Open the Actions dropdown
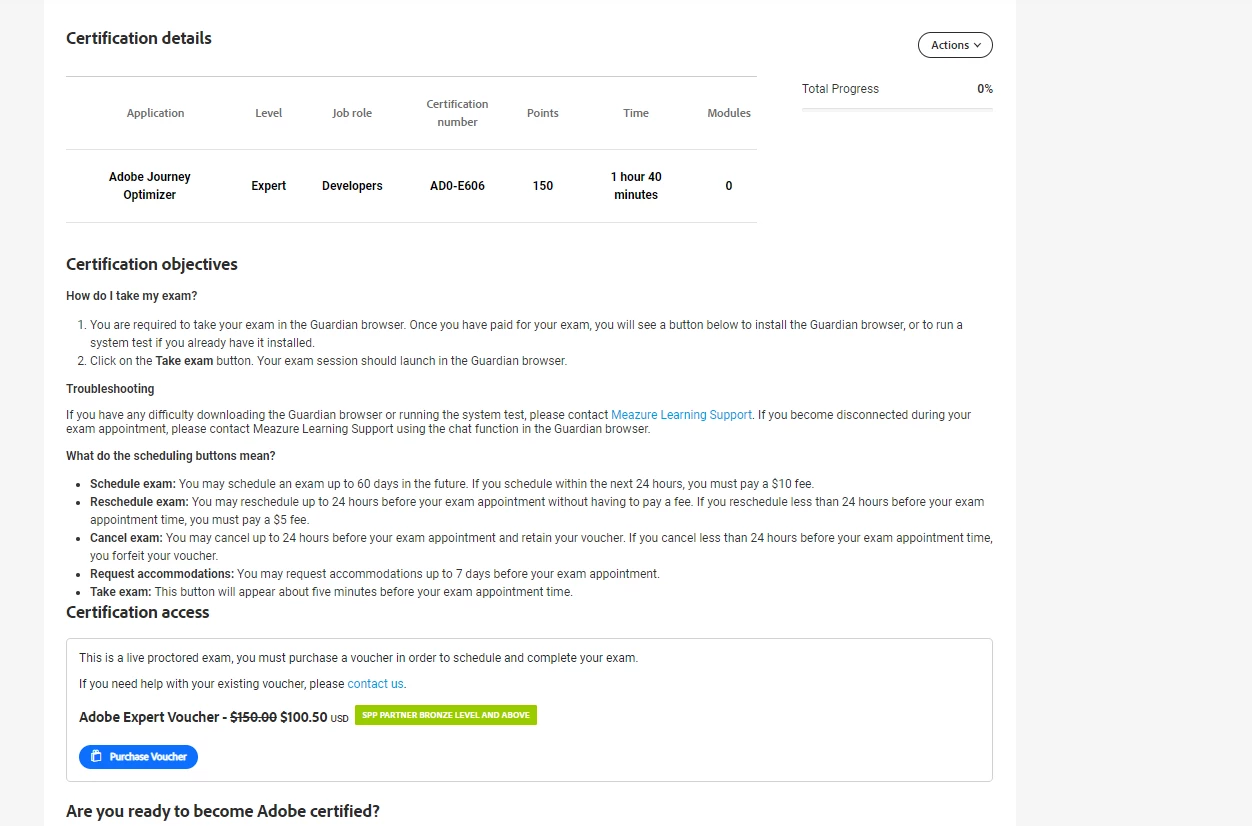The image size is (1252, 826). 955,45
